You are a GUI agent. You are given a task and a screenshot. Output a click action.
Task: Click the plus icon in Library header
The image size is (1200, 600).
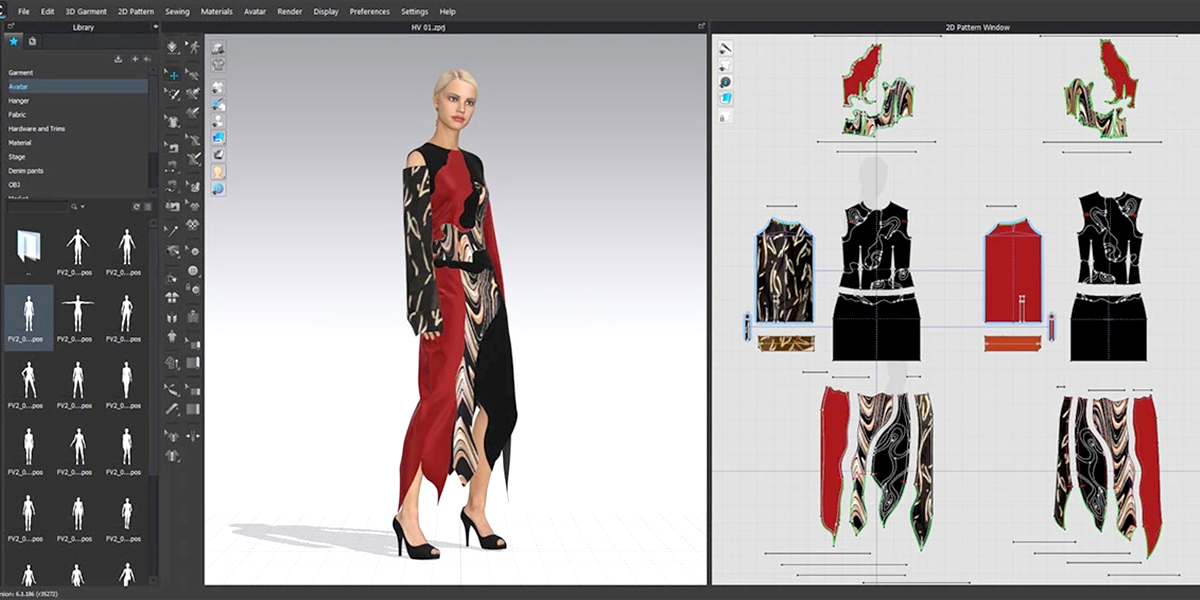[x=135, y=59]
